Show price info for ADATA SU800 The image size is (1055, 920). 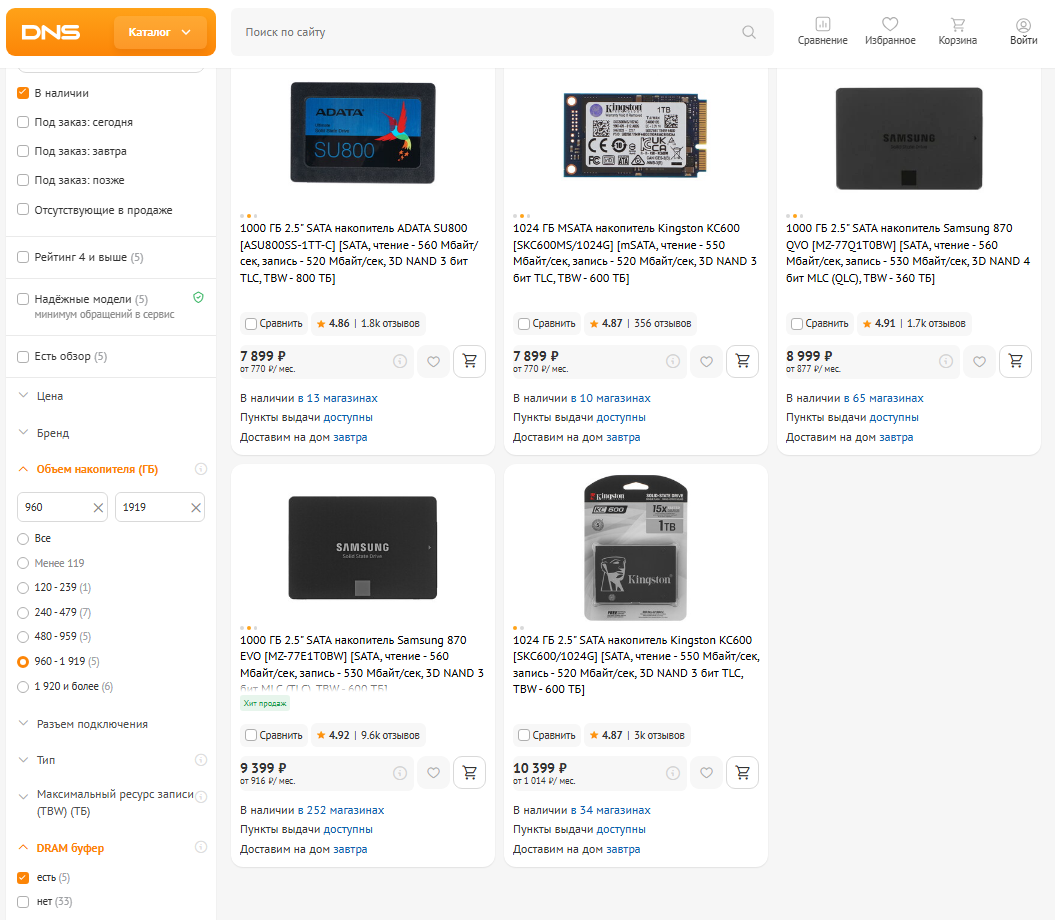(x=400, y=361)
